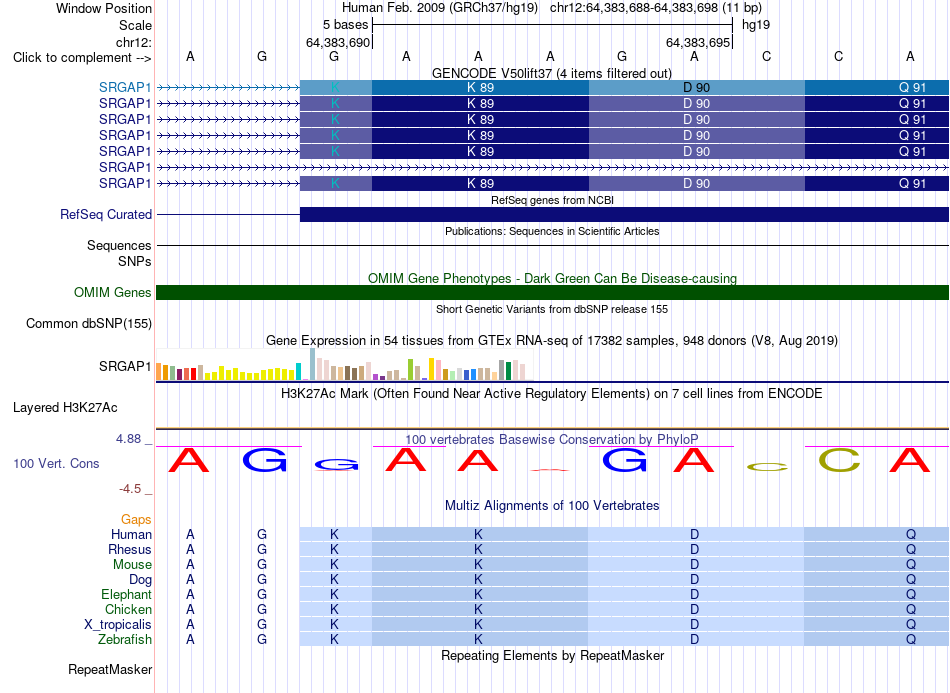Click the Q residue in the Zebrafish alignment row
The width and height of the screenshot is (950, 693).
click(x=911, y=639)
